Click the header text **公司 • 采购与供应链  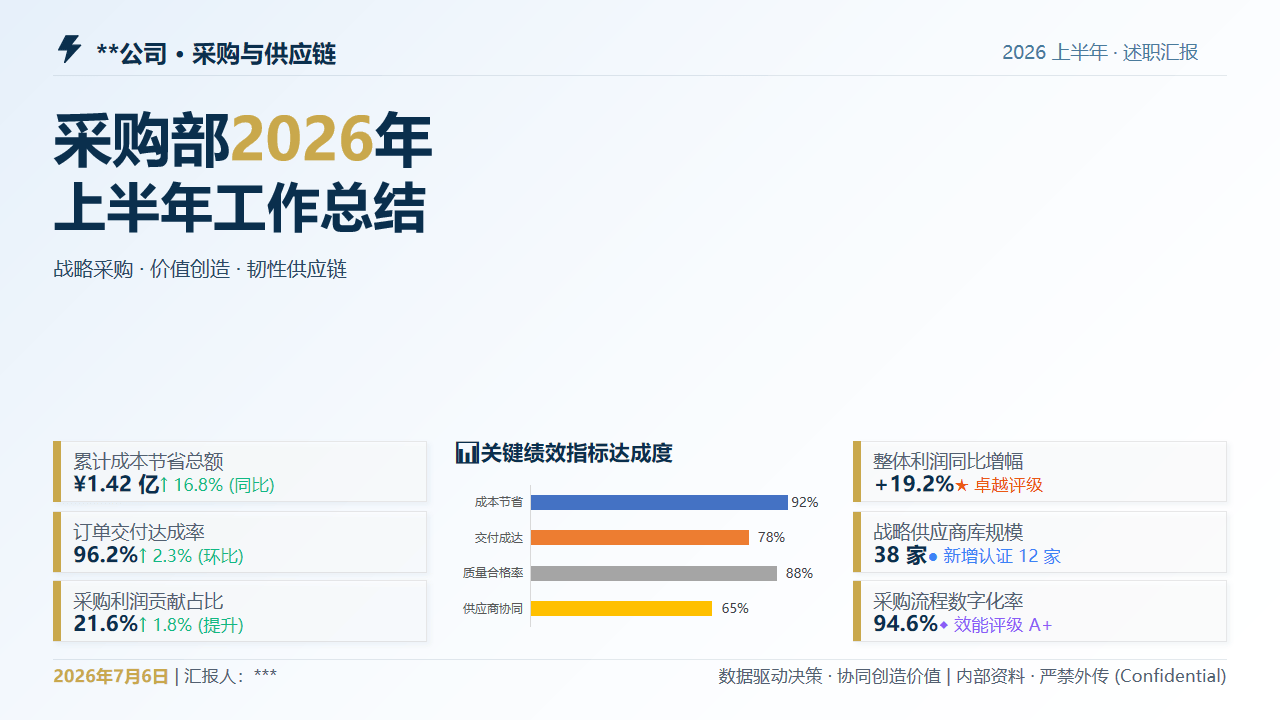(216, 54)
